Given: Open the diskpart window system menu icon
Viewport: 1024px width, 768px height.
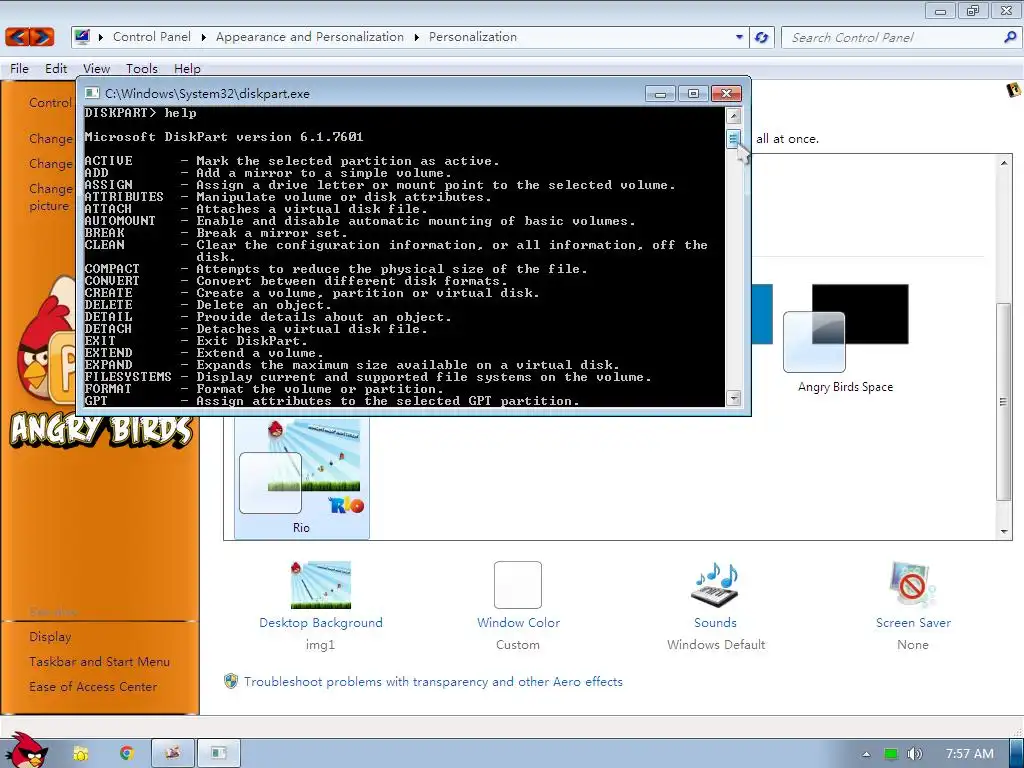Looking at the screenshot, I should (92, 93).
